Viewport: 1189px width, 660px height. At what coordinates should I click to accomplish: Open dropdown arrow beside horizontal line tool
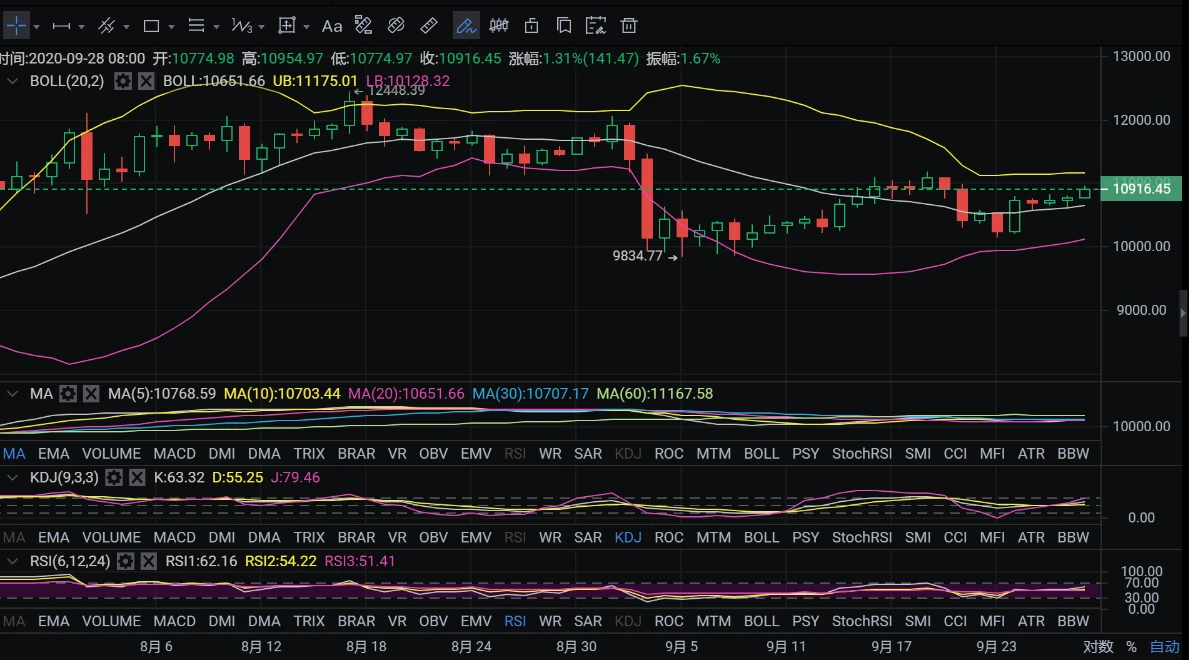coord(81,27)
